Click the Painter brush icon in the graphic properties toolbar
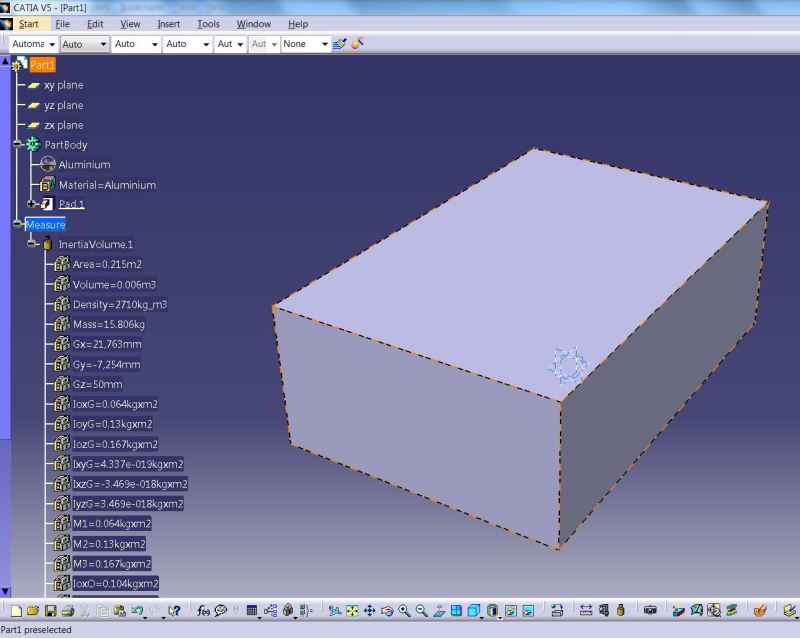Viewport: 800px width, 638px height. coord(339,44)
